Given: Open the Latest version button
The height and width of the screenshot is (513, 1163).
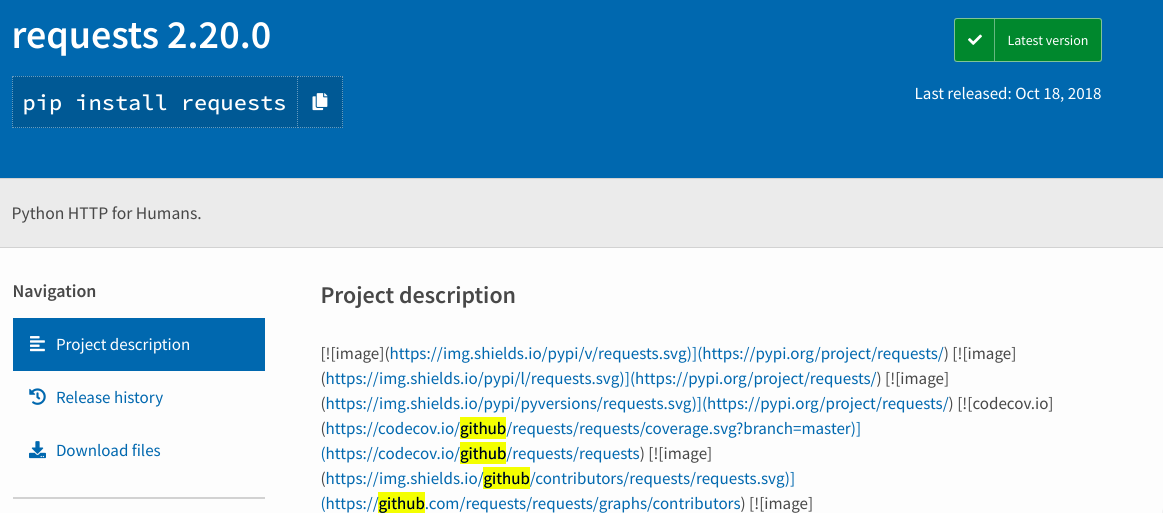Looking at the screenshot, I should [1027, 40].
